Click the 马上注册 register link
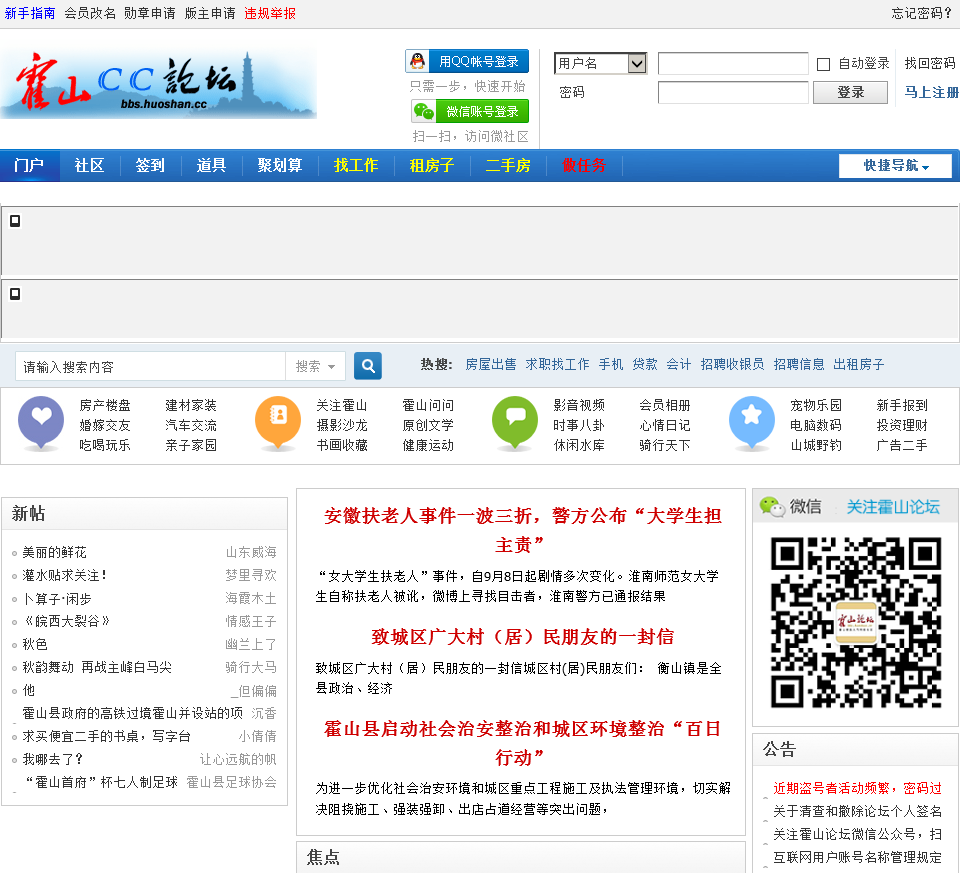Image resolution: width=960 pixels, height=873 pixels. pyautogui.click(x=931, y=92)
